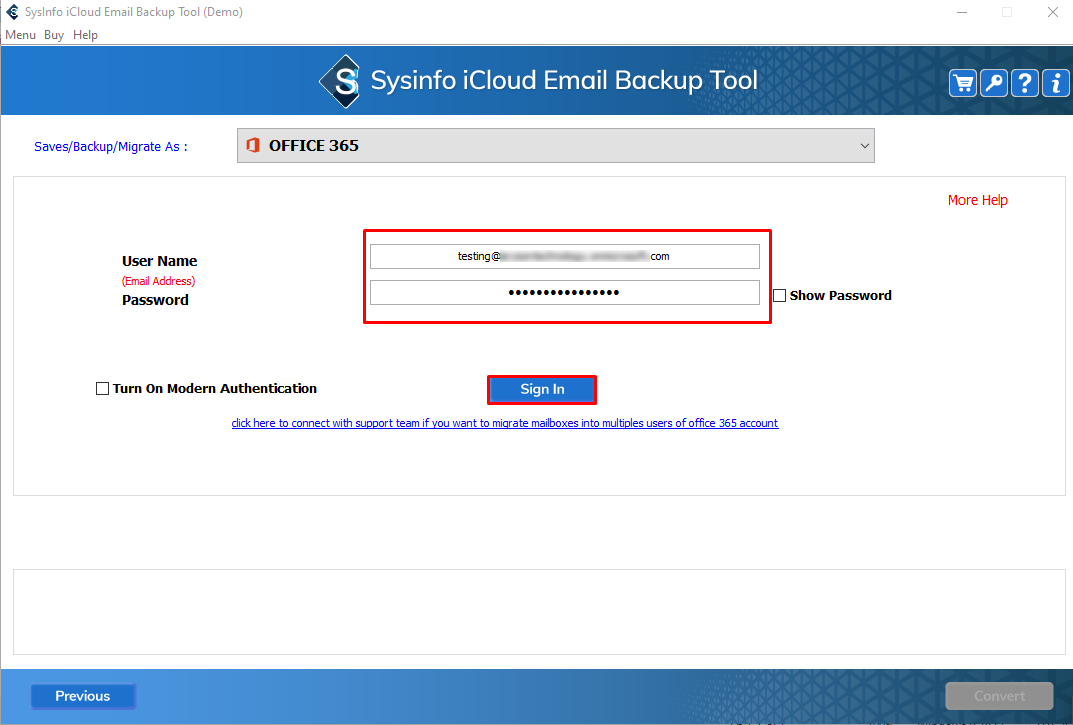Open the Menu menu
Image resolution: width=1073 pixels, height=725 pixels.
(20, 35)
